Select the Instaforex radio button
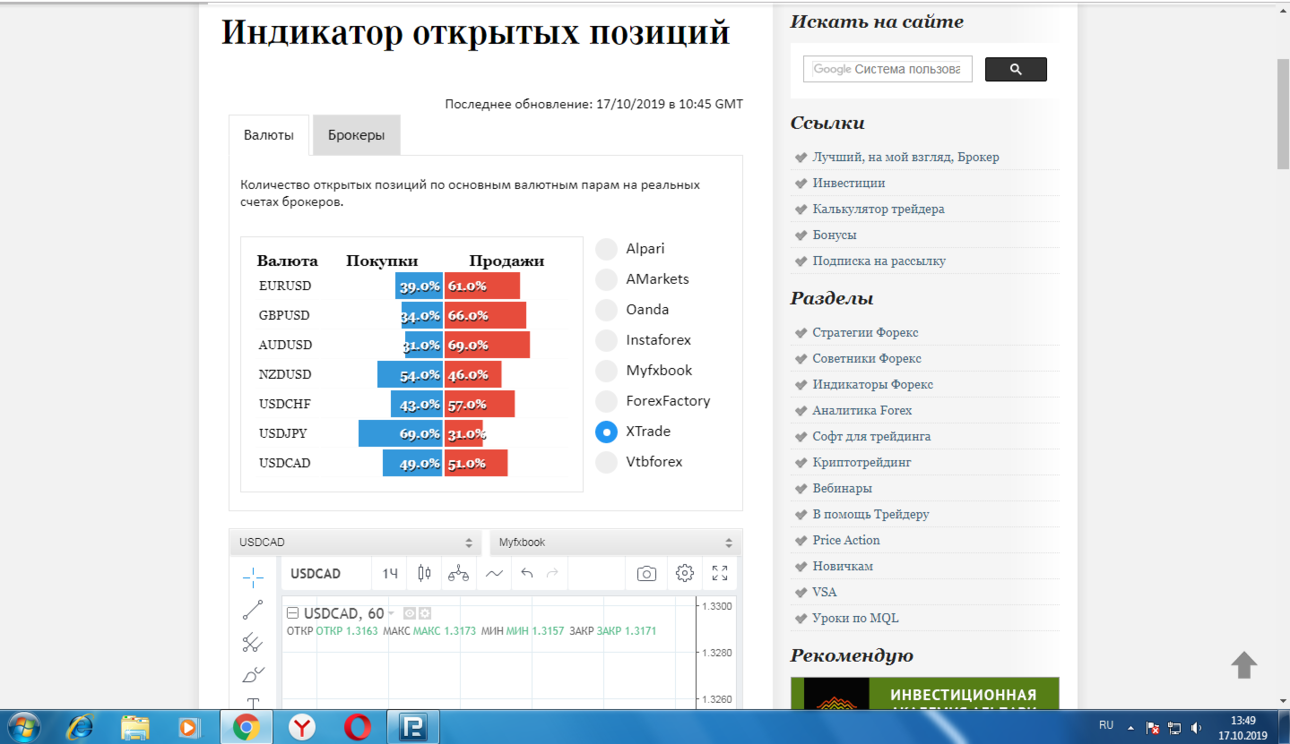1290x744 pixels. [x=606, y=340]
